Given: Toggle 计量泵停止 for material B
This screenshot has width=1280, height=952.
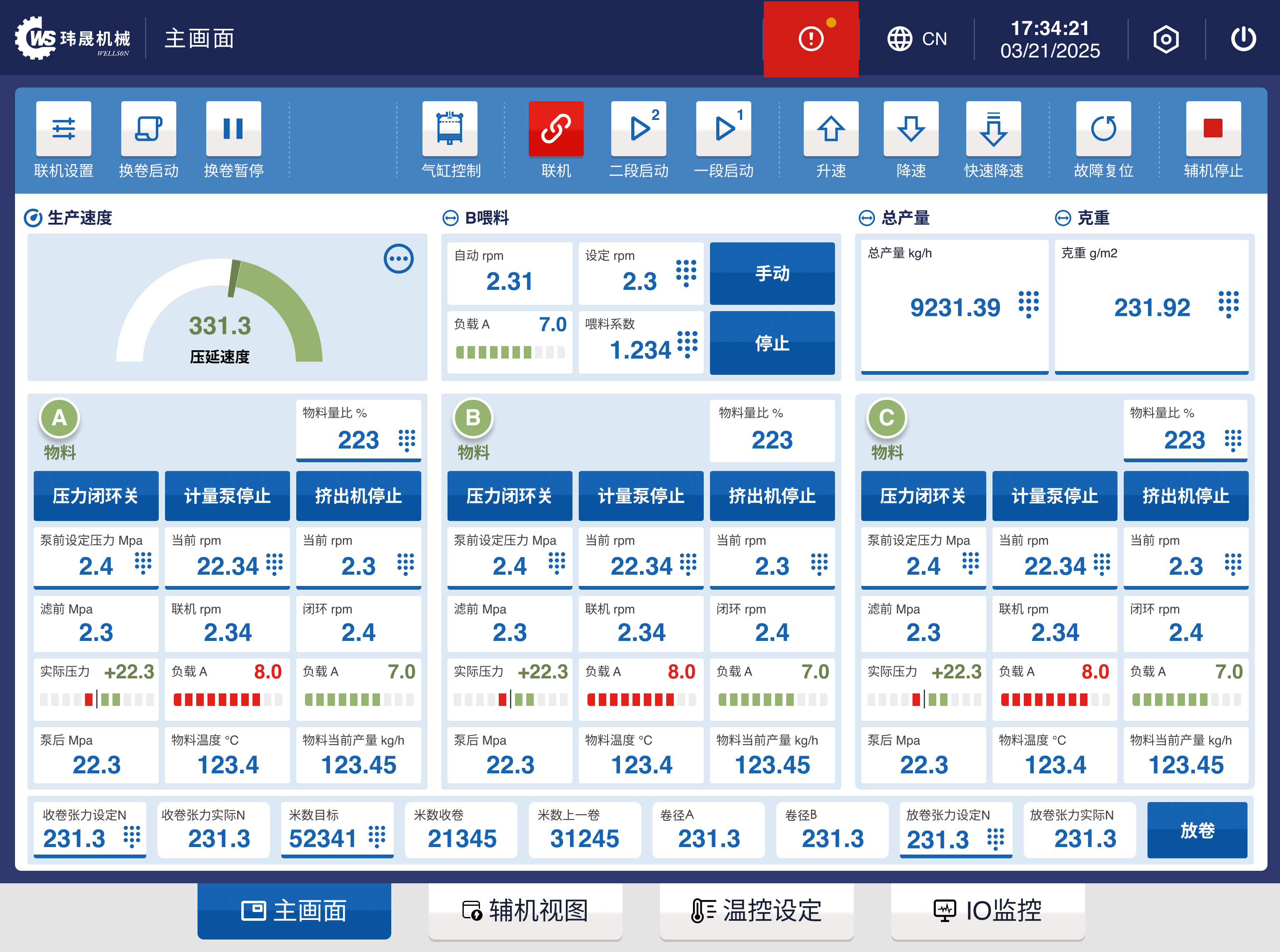Looking at the screenshot, I should tap(640, 496).
